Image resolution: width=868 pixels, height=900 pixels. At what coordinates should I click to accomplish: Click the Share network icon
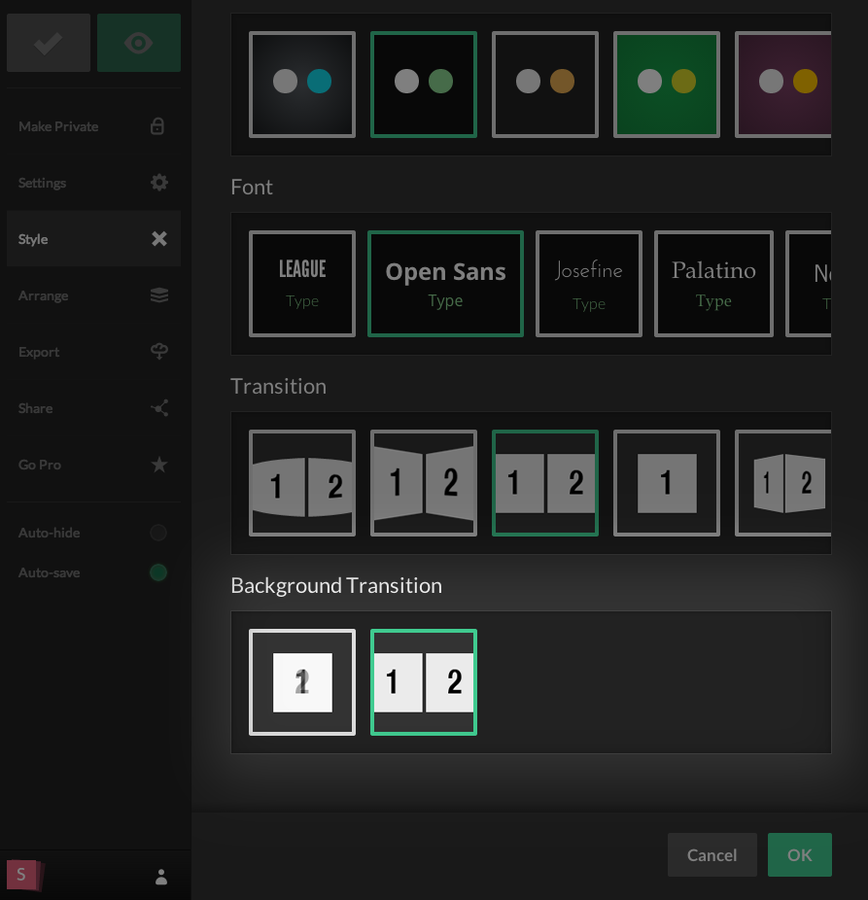tap(159, 408)
